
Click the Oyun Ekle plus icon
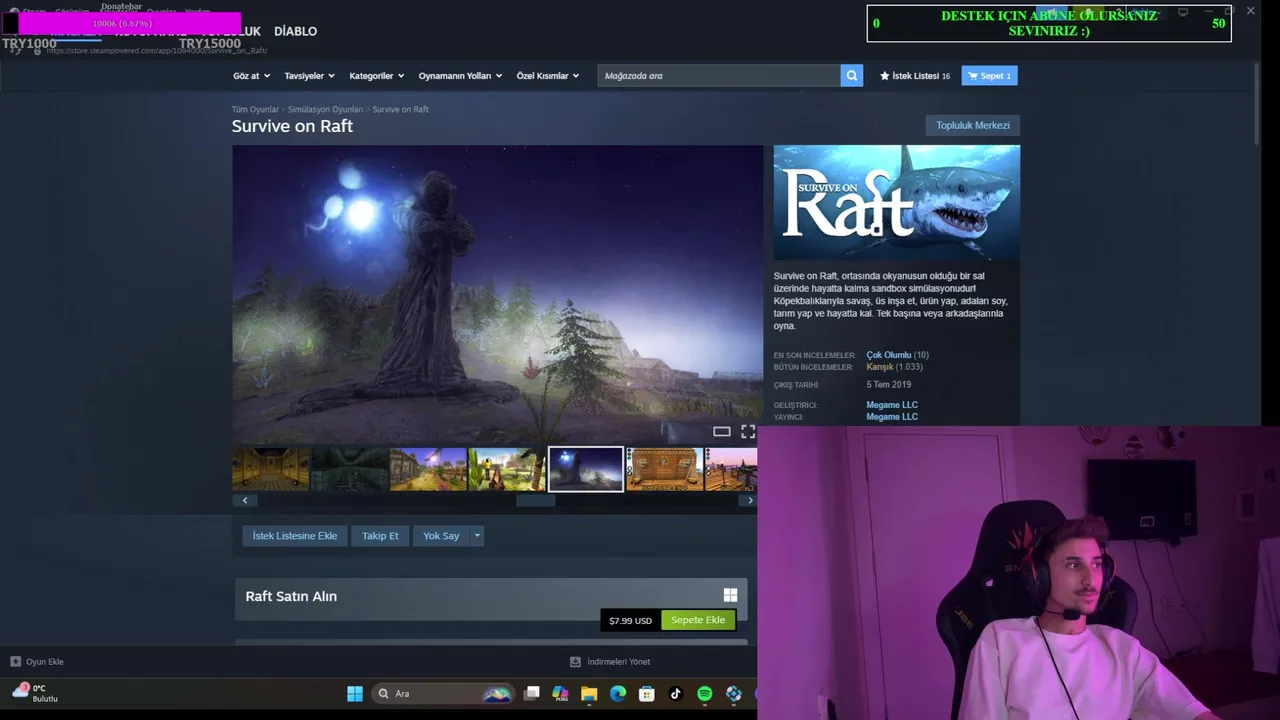coord(15,661)
